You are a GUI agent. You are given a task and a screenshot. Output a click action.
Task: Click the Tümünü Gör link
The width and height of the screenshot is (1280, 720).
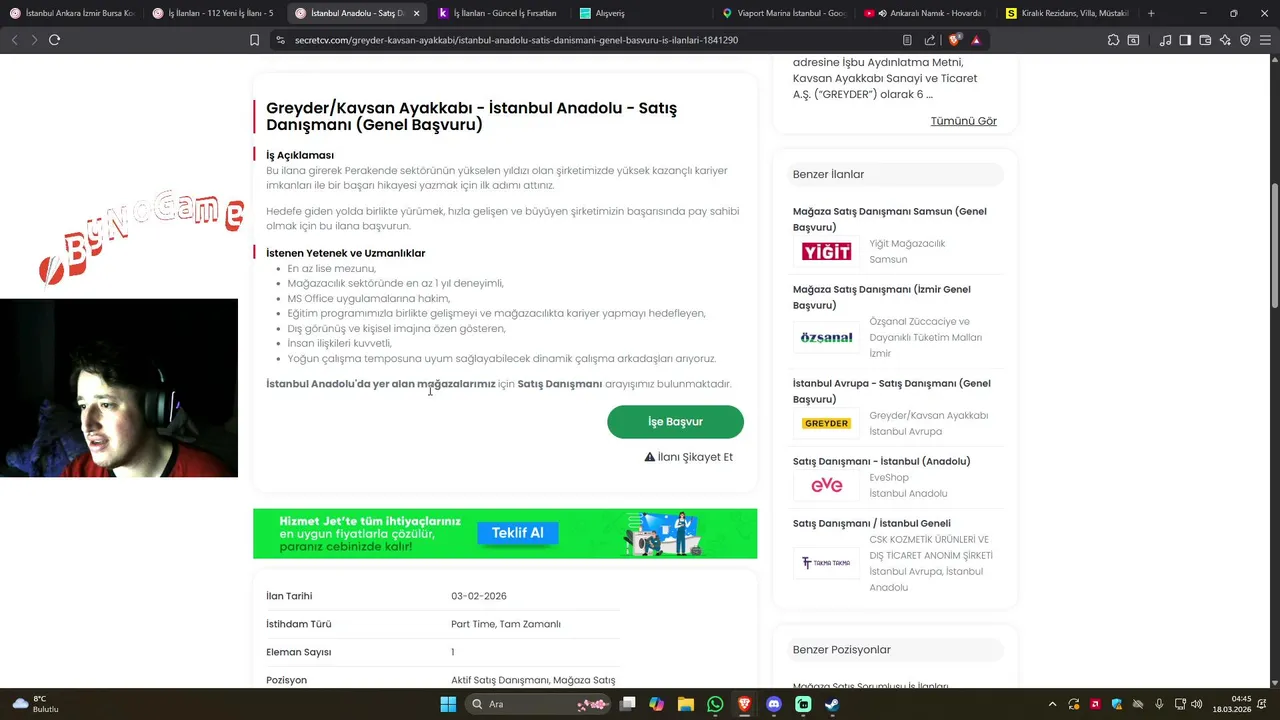pyautogui.click(x=963, y=121)
